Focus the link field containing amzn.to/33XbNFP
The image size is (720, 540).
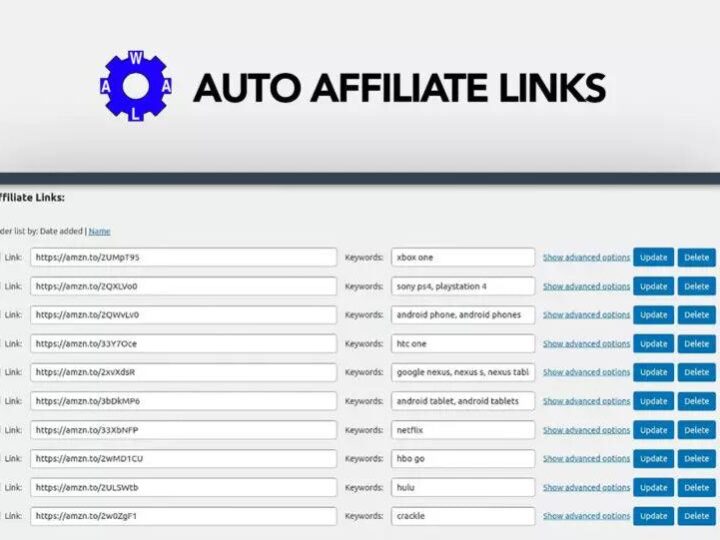184,430
